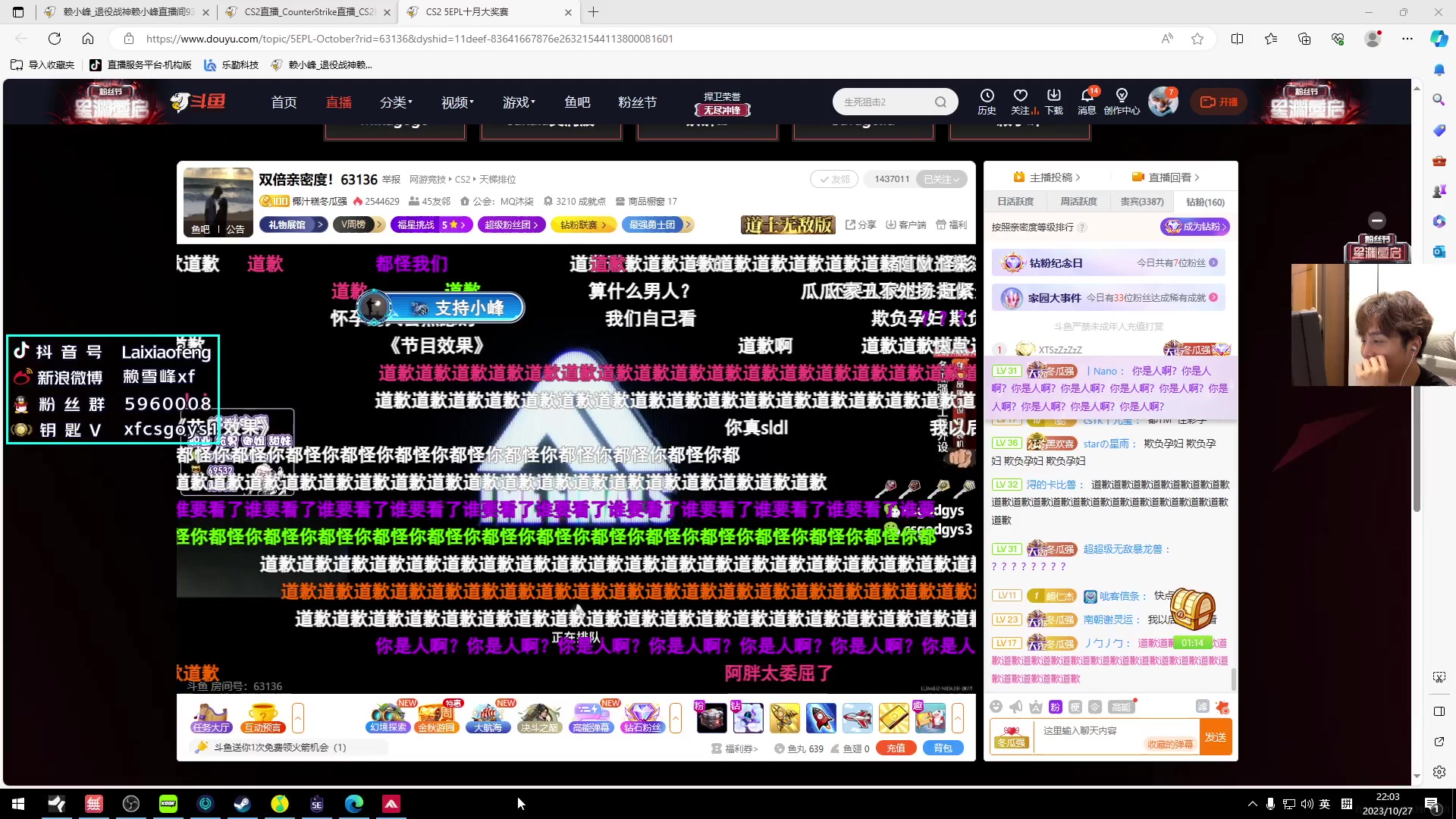Expand the gift list arrow at right end

(x=958, y=717)
